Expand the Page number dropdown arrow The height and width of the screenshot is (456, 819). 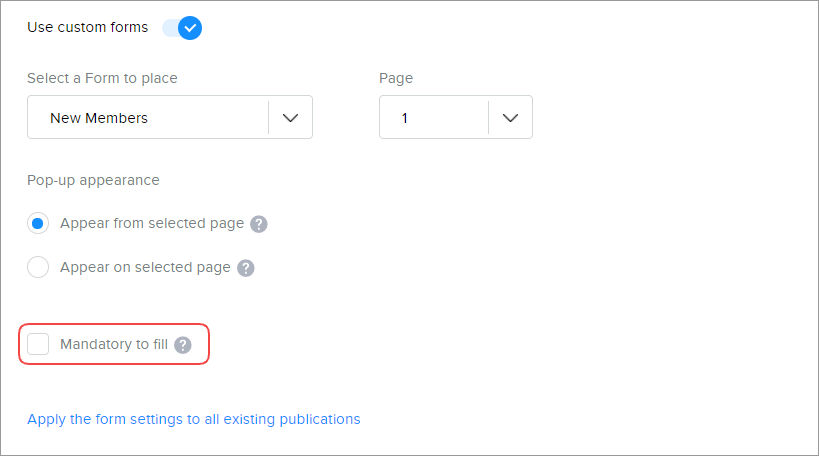click(x=510, y=118)
